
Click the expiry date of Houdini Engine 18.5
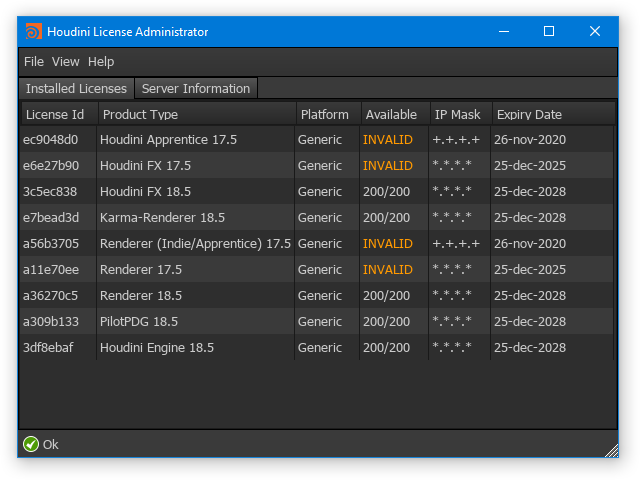(x=530, y=347)
